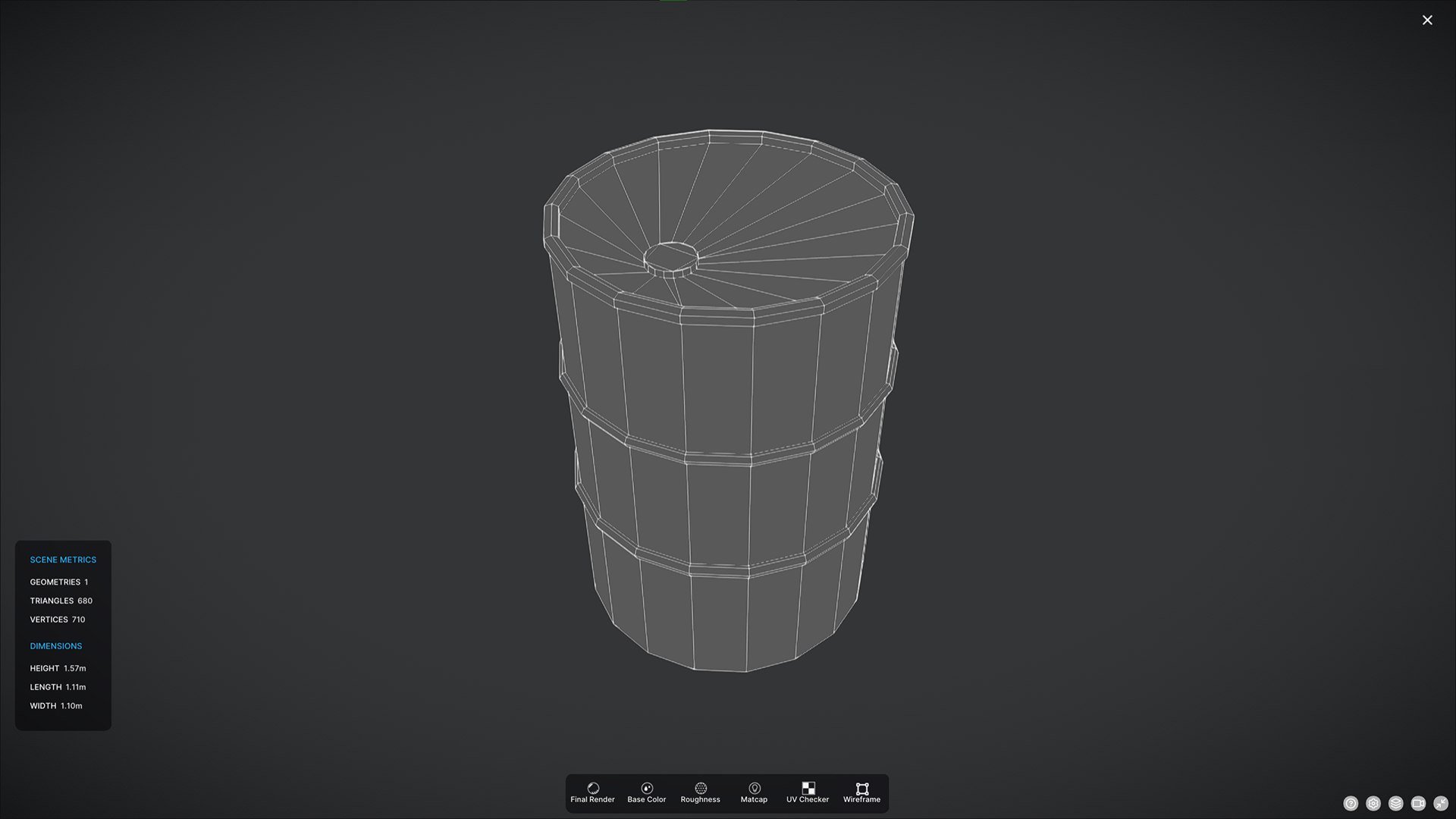Click the GEOMETRIES 1 entry
Viewport: 1456px width, 819px height.
(x=59, y=582)
